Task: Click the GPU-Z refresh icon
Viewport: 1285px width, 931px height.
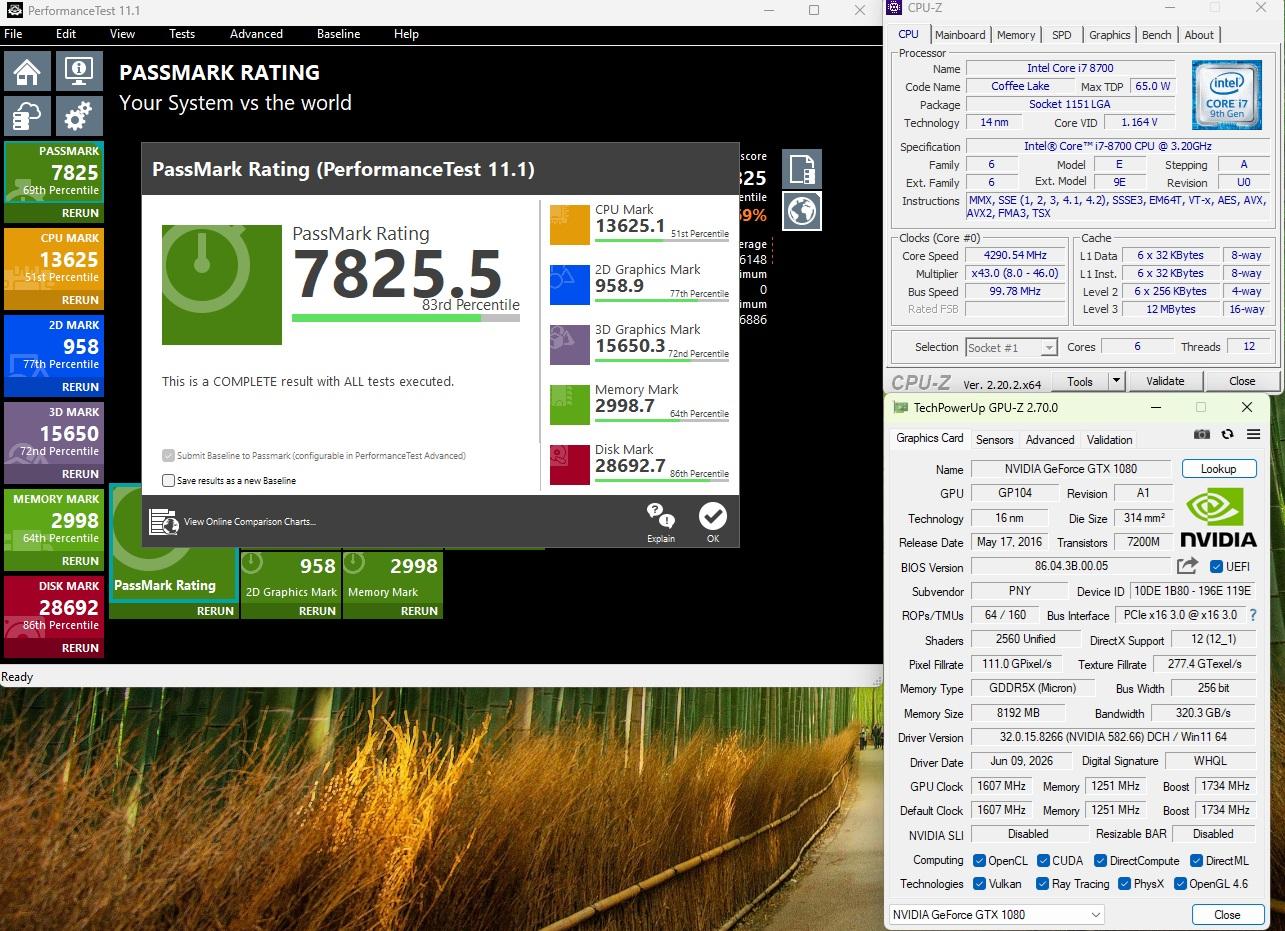Action: tap(1227, 434)
